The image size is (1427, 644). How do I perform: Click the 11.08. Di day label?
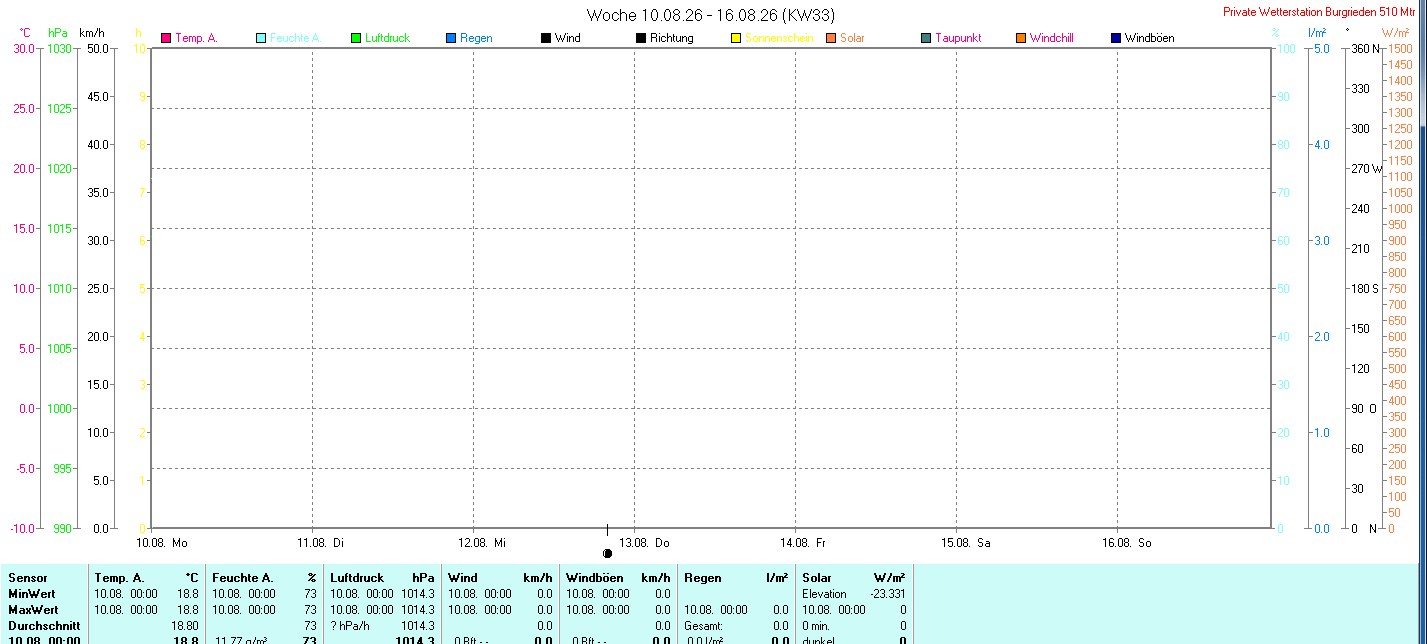(321, 543)
